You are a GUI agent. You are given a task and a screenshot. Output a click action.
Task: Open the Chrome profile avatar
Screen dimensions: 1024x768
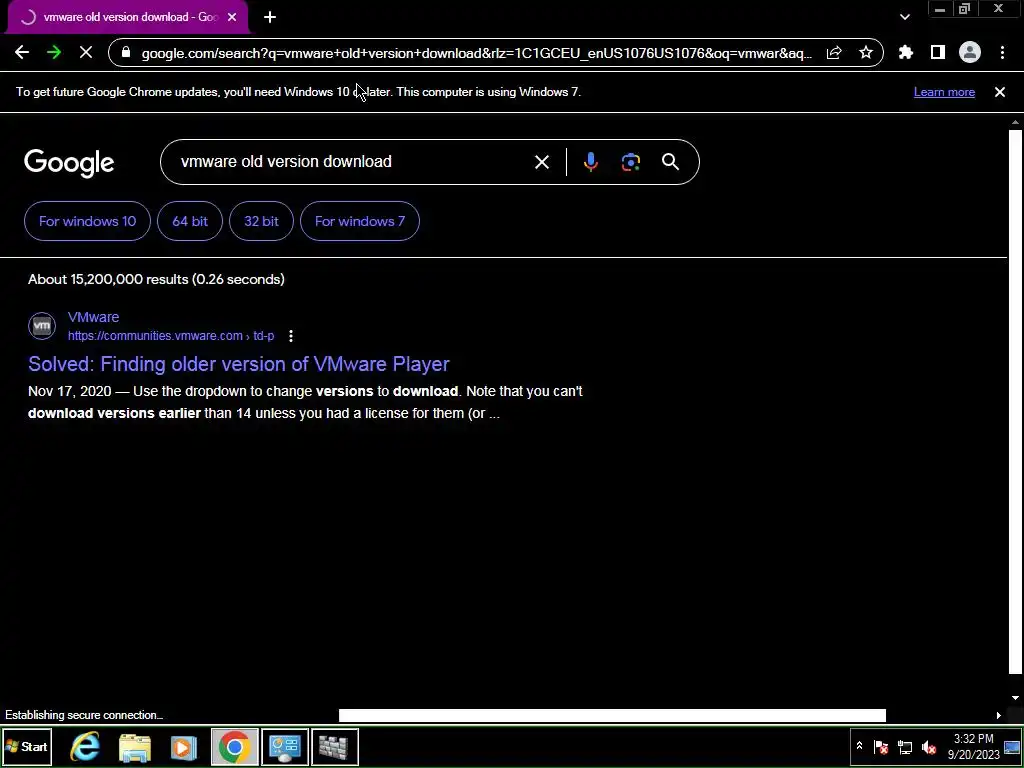[970, 53]
